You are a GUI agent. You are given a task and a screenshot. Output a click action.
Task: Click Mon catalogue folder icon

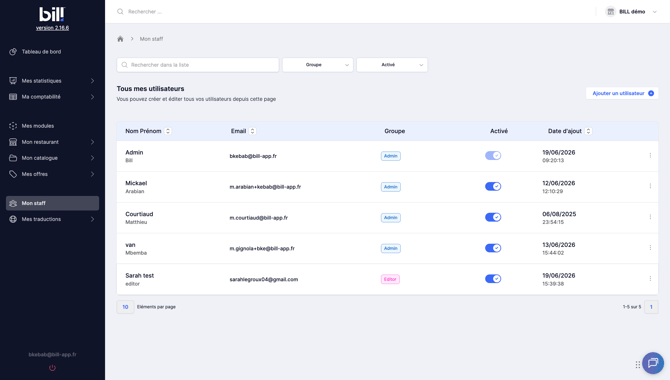(x=13, y=158)
